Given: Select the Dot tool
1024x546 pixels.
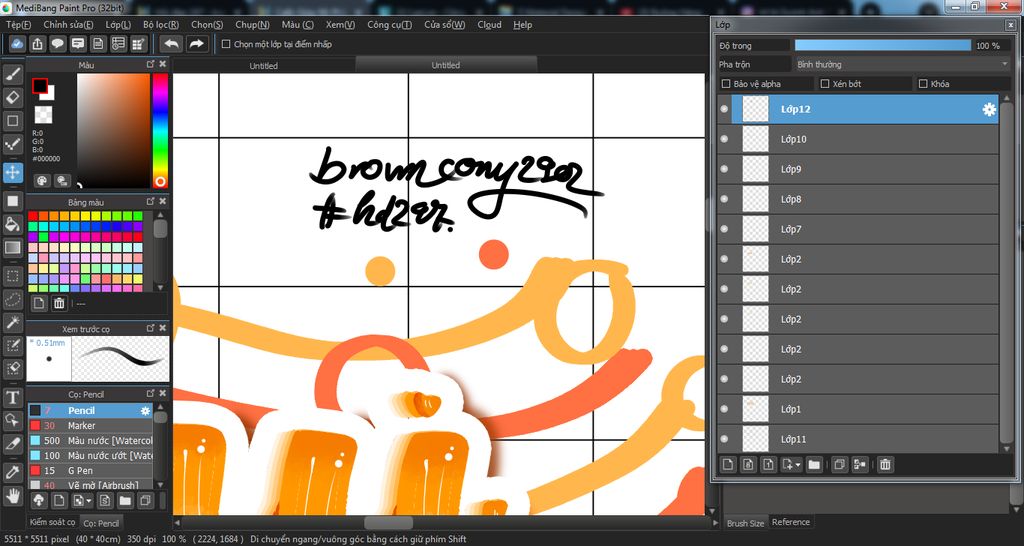Looking at the screenshot, I should pos(12,145).
